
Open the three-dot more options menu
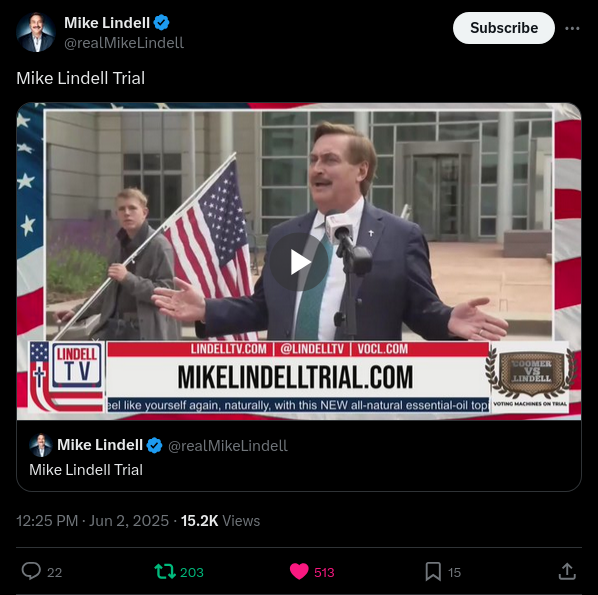(x=572, y=29)
